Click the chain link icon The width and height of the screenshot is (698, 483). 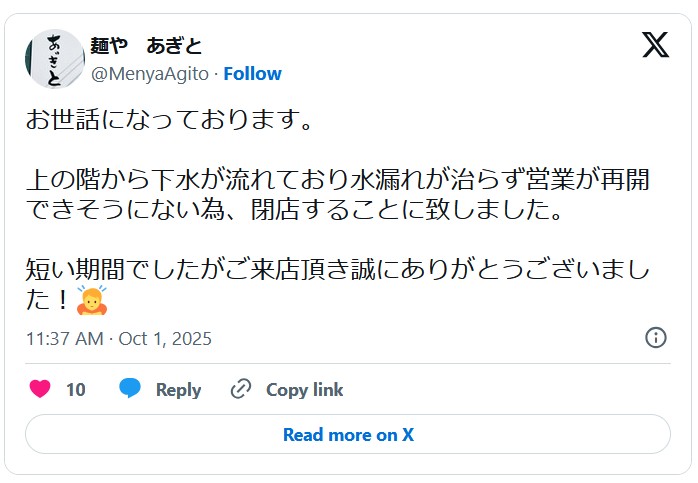pyautogui.click(x=241, y=389)
